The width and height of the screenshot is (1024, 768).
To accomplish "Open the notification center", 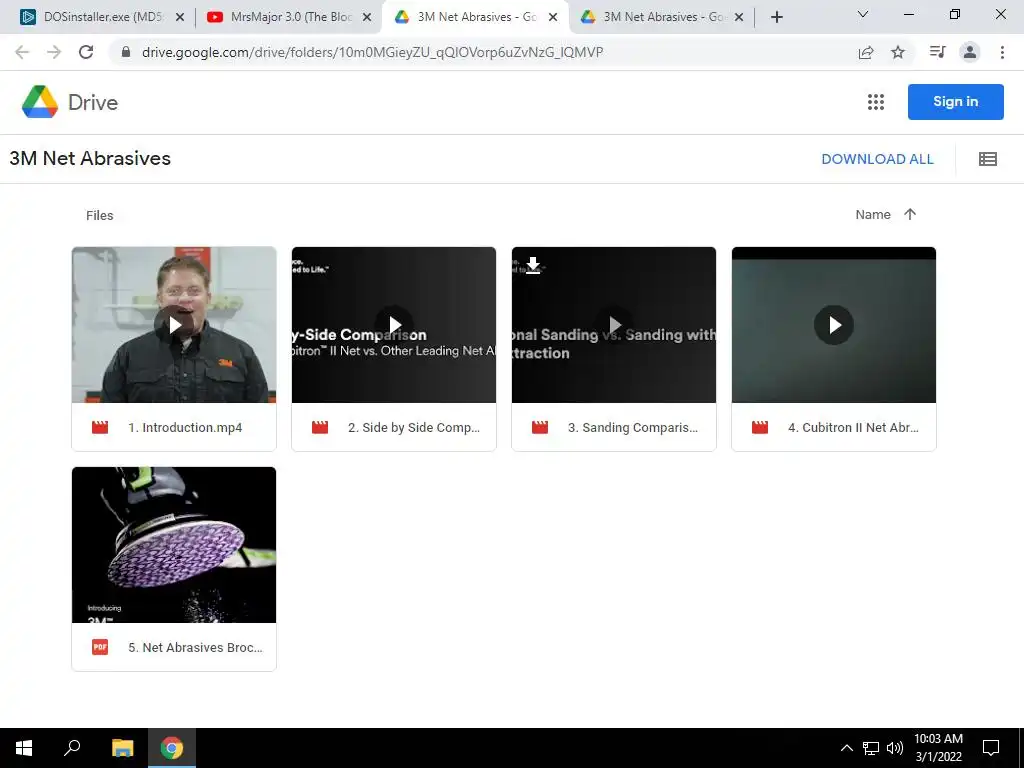I will coord(991,748).
